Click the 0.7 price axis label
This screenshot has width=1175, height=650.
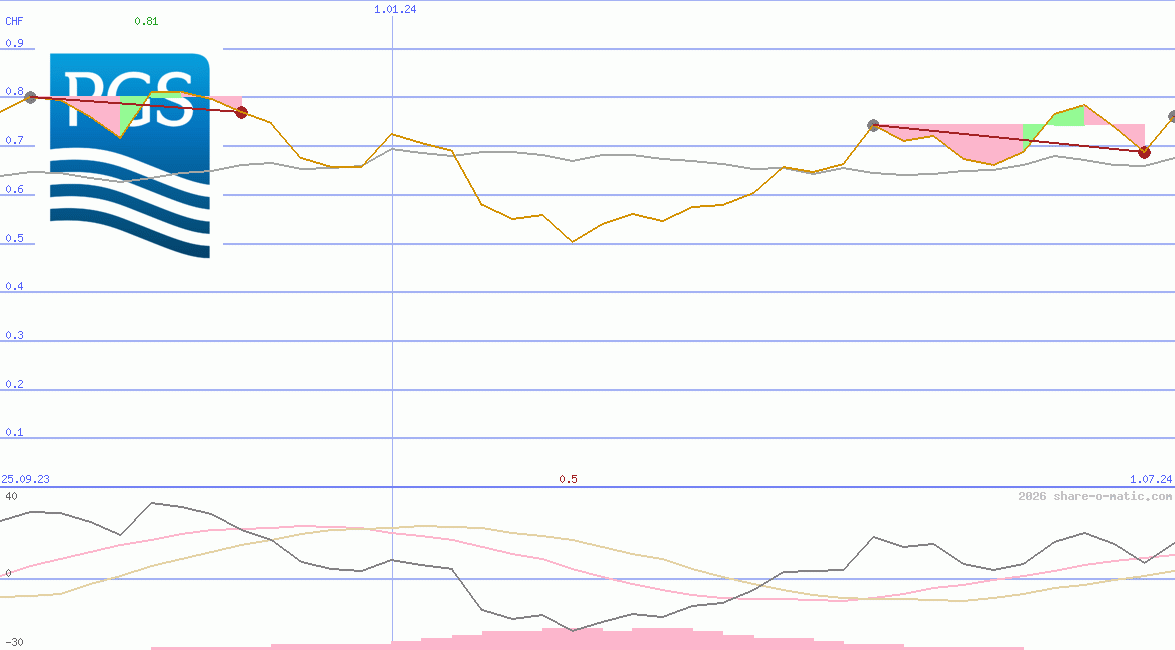pyautogui.click(x=14, y=140)
